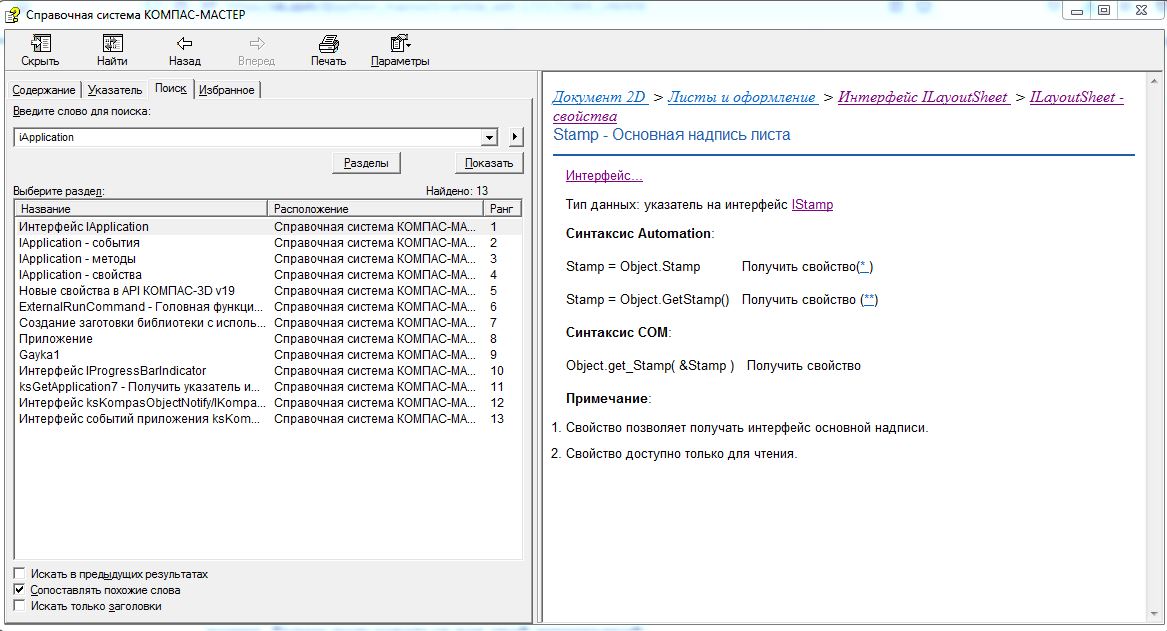Open ILayoutSheet - свойства link
Viewport: 1167px width, 631px height.
[x=1076, y=97]
